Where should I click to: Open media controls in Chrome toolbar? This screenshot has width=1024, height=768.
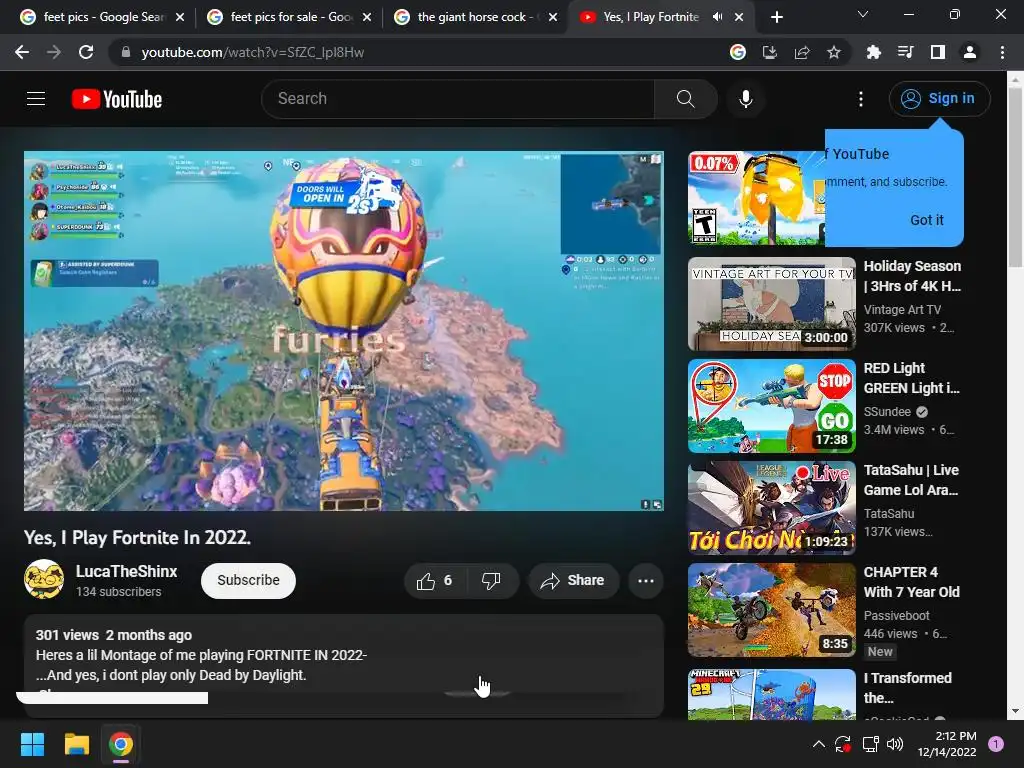pyautogui.click(x=905, y=52)
